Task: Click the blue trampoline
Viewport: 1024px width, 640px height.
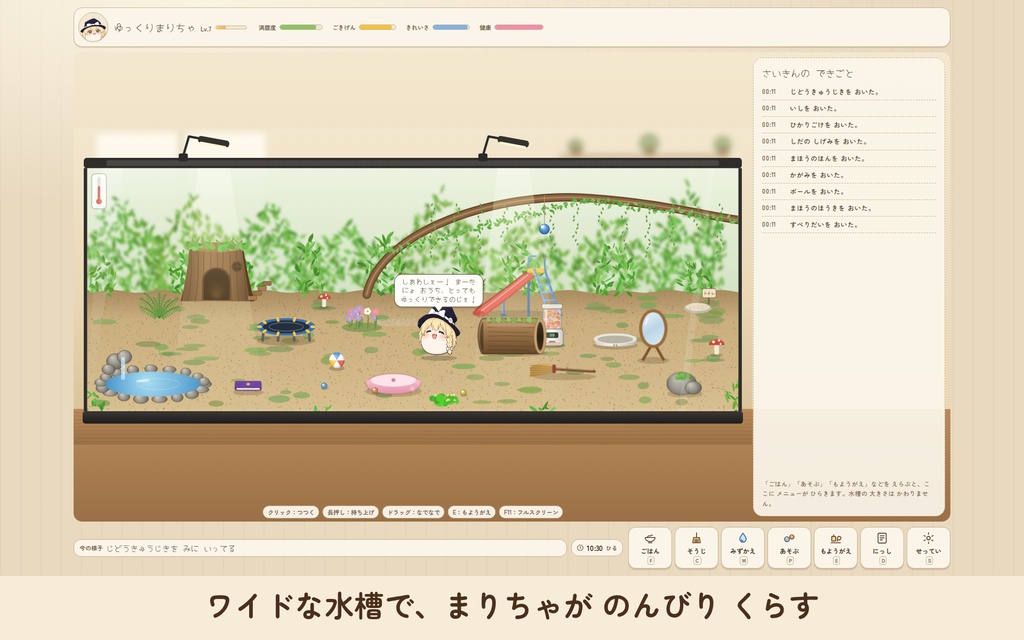Action: (x=285, y=328)
